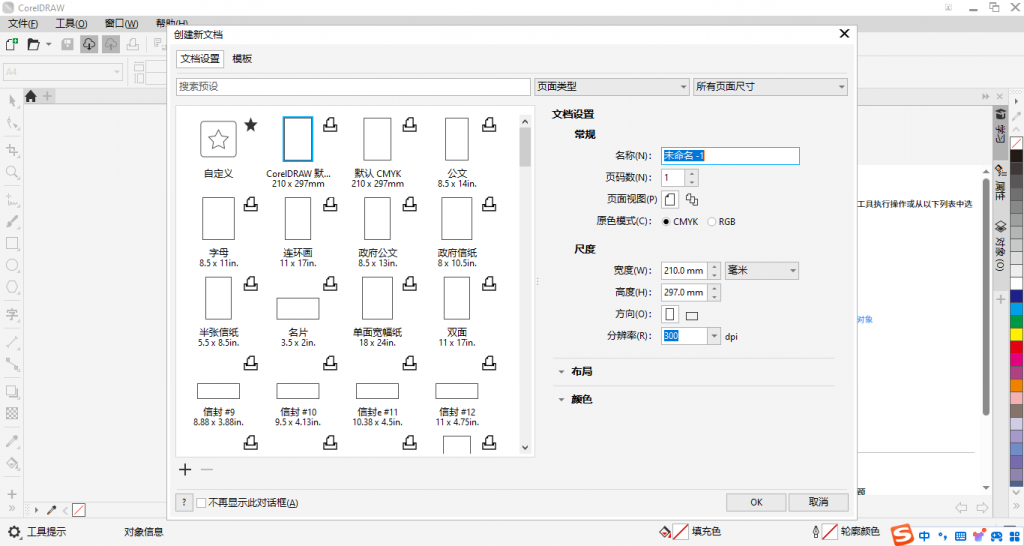1024x546 pixels.
Task: Open the 窗口(W) menu
Action: [121, 24]
